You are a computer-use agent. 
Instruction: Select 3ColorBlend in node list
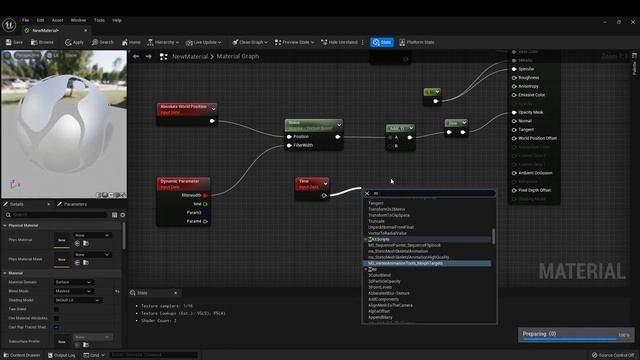pyautogui.click(x=379, y=275)
